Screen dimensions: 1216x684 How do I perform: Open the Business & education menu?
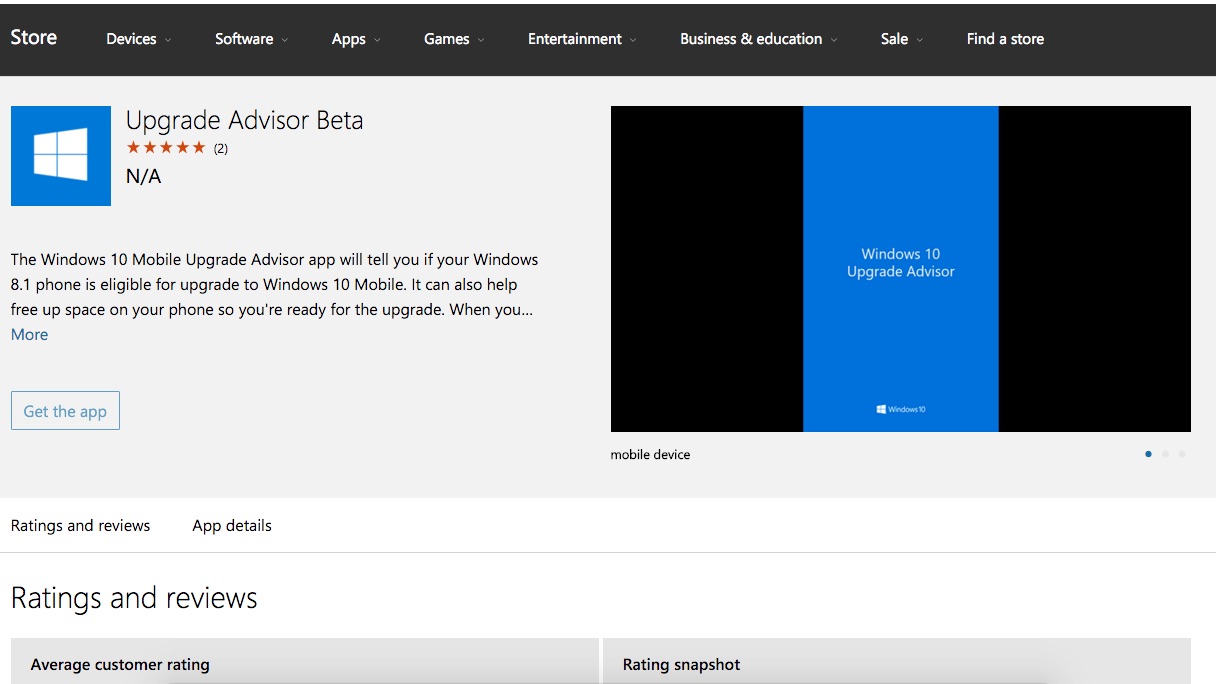point(758,39)
